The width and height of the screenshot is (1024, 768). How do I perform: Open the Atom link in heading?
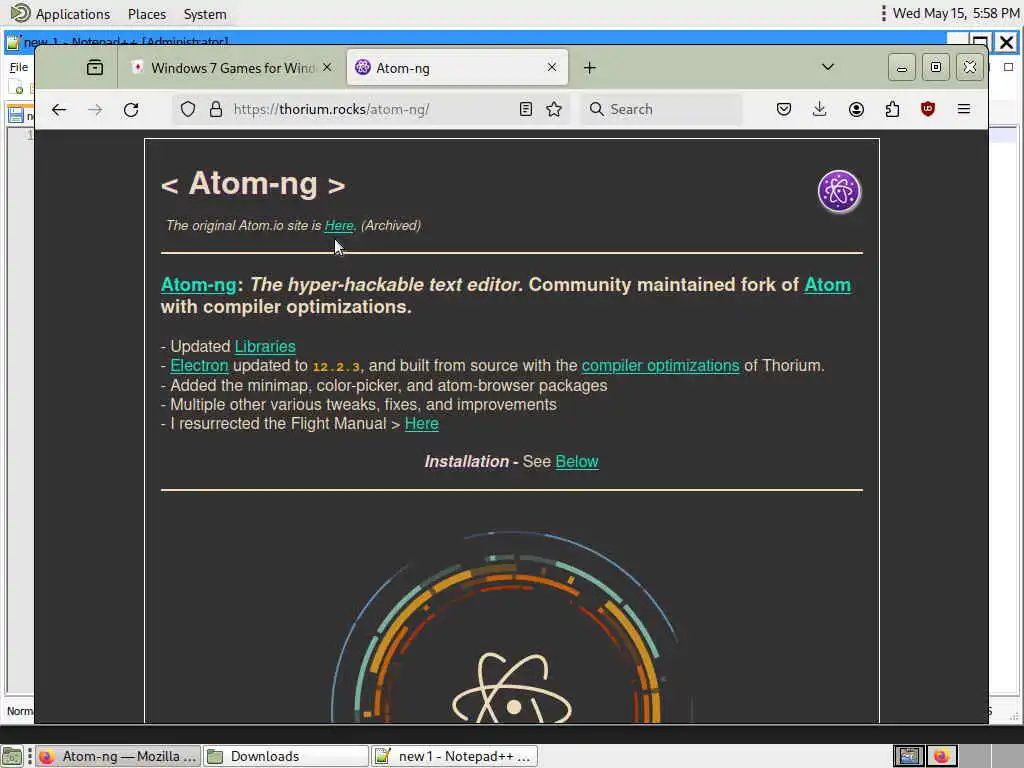pyautogui.click(x=827, y=285)
